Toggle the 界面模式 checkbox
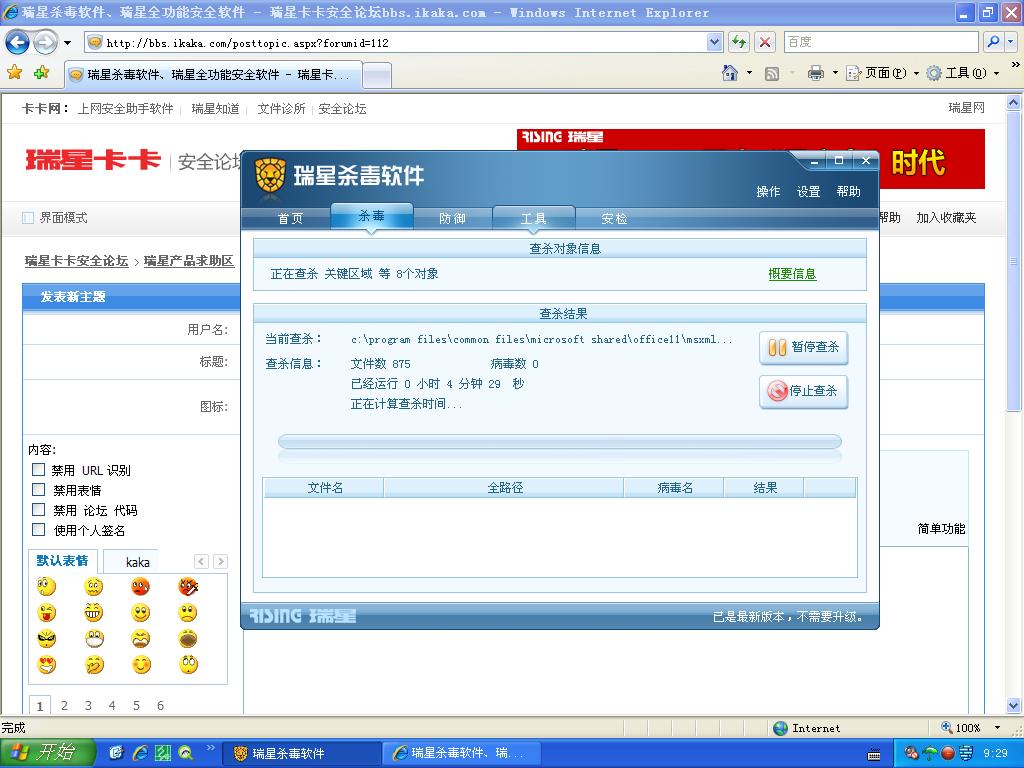The image size is (1024, 768). (28, 217)
